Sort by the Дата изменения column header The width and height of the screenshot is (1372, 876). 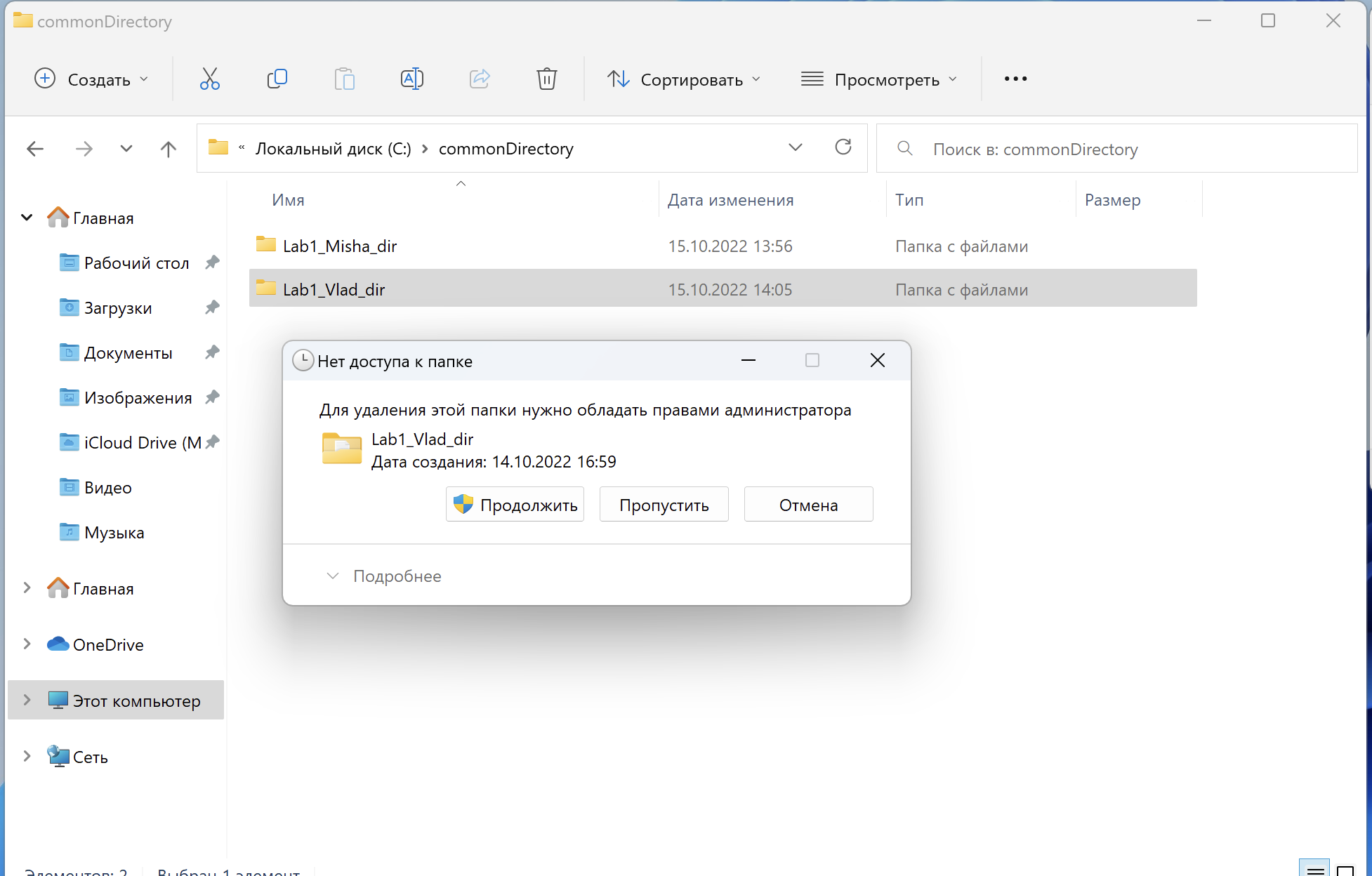coord(730,200)
